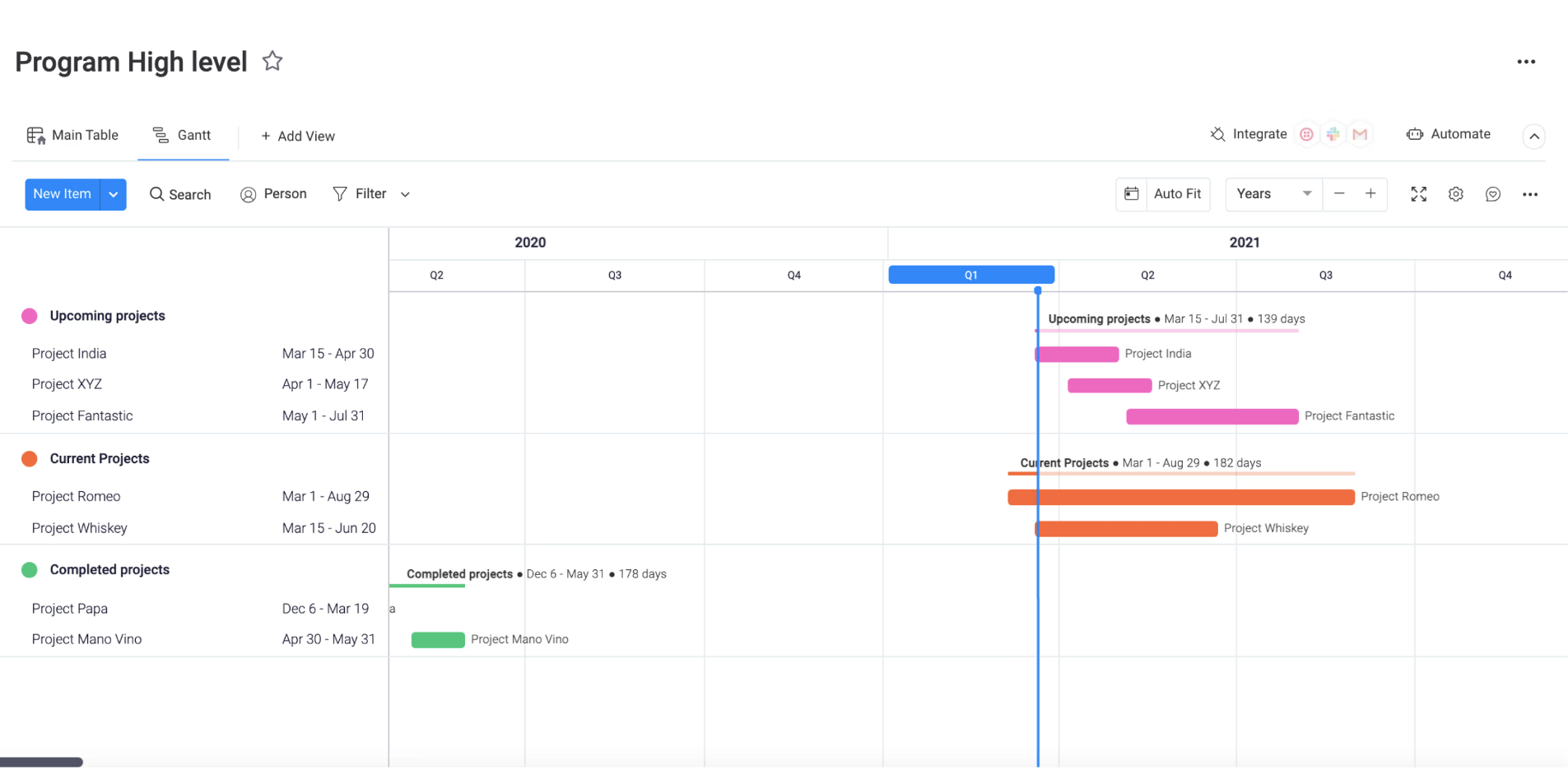The width and height of the screenshot is (1568, 779).
Task: Click the Mar 15 - Jun 20 date
Action: (x=329, y=528)
